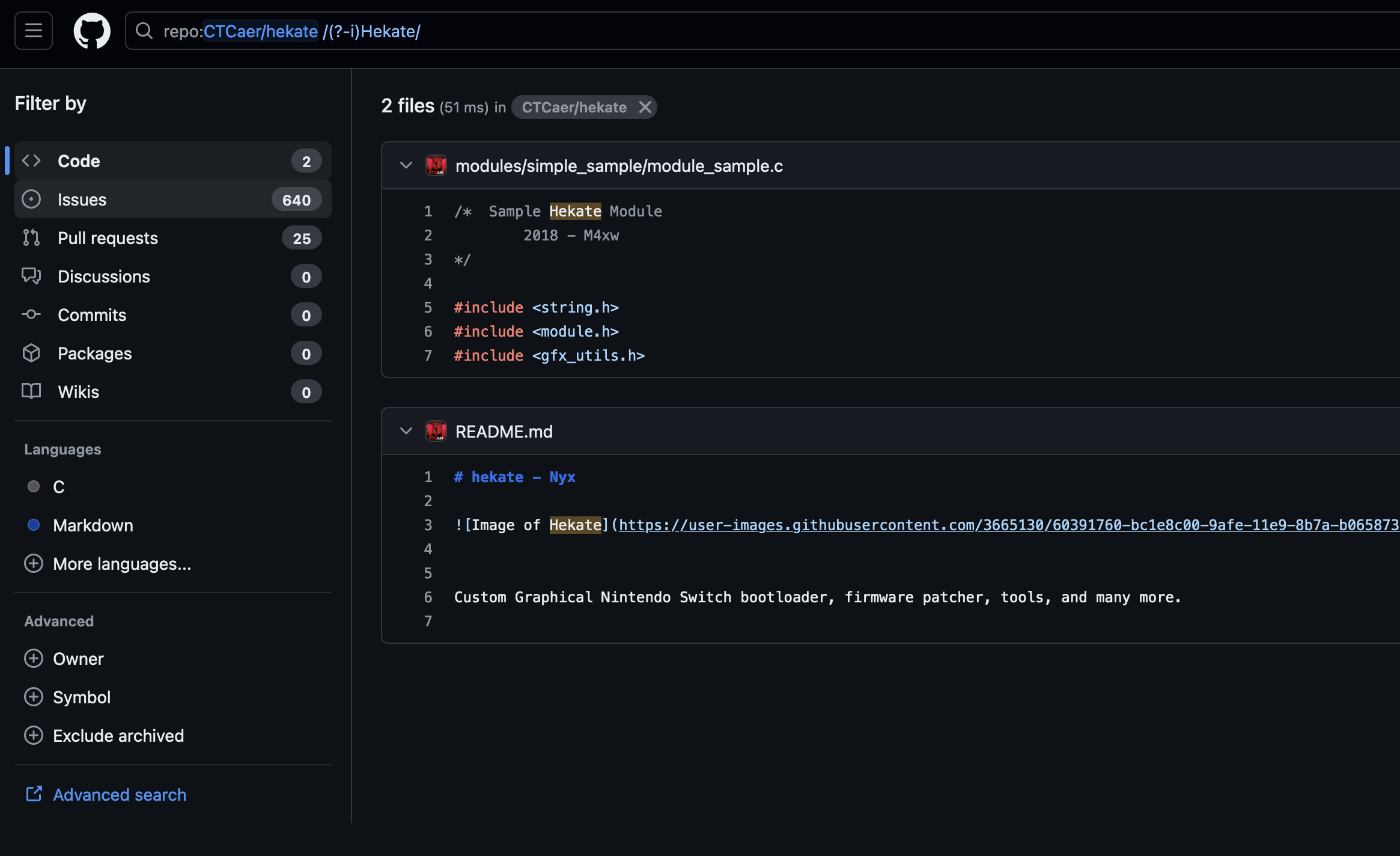The image size is (1400, 856).
Task: Click '#include <string.h>' code line
Action: click(536, 307)
